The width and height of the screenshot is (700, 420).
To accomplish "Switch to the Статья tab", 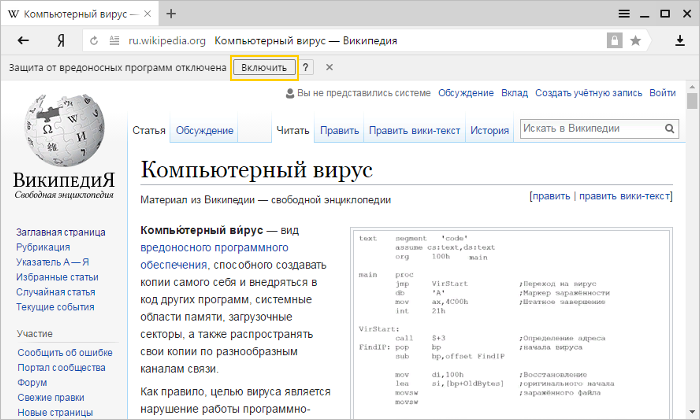I will (149, 130).
